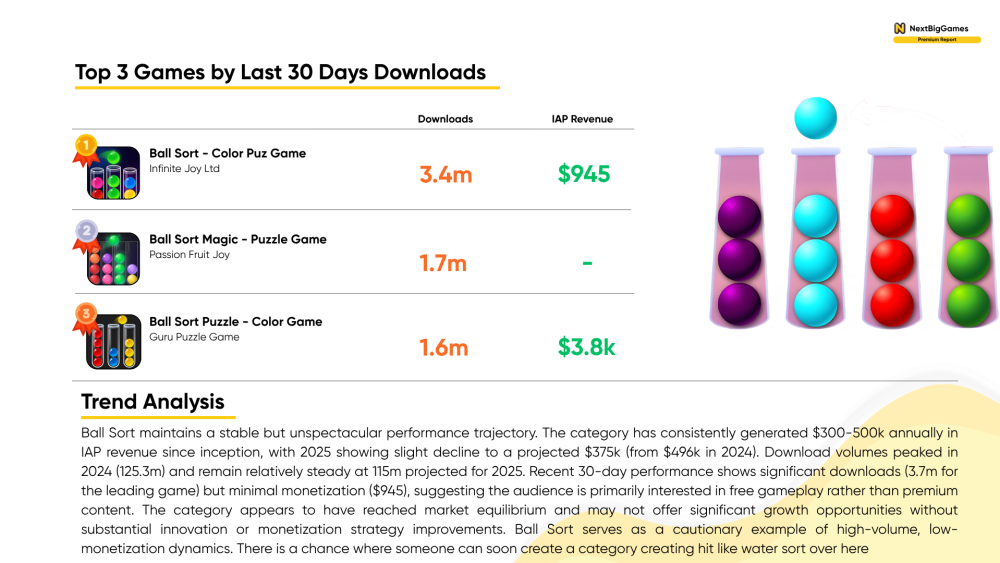Viewport: 1000px width, 563px height.
Task: Click the Downloads column header
Action: coord(445,119)
